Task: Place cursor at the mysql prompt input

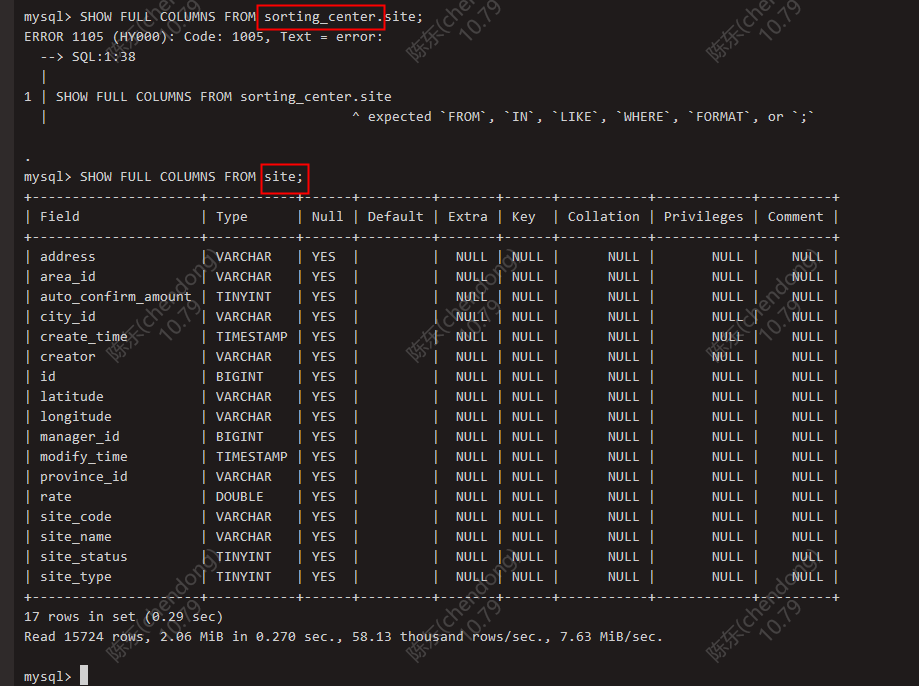Action: [x=83, y=675]
